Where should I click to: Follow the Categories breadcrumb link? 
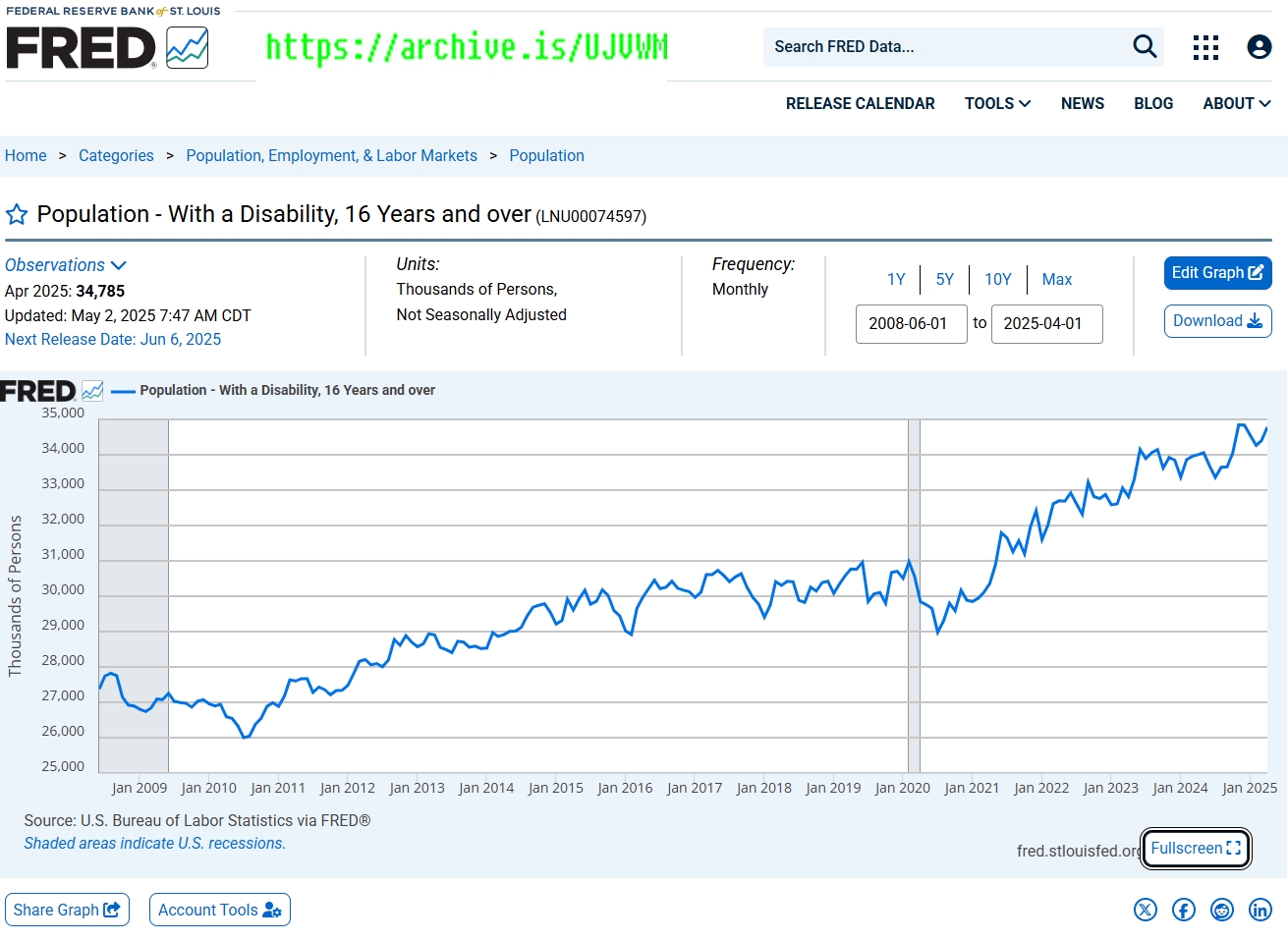click(116, 155)
